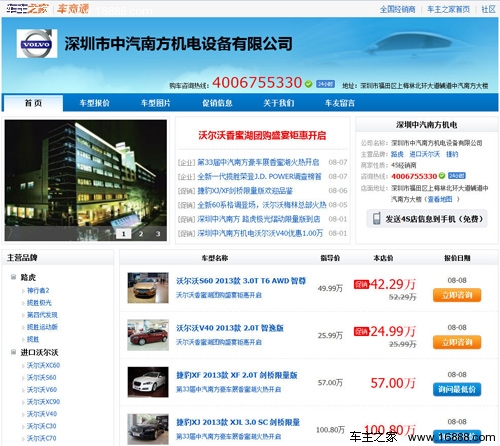
Task: Collapse the 进口沃尔沃 brand tree node
Action: (x=13, y=352)
